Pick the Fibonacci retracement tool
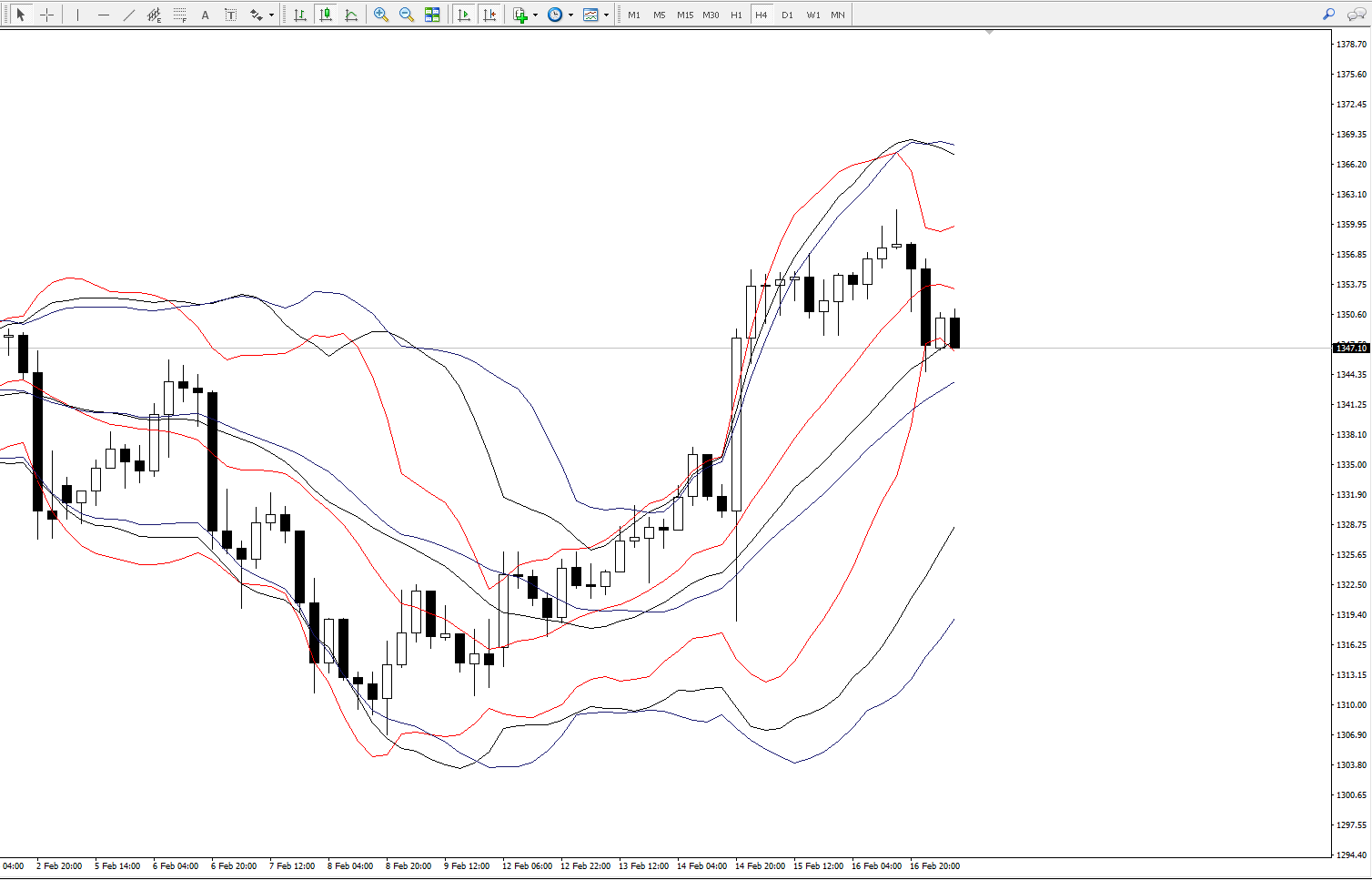 coord(180,15)
